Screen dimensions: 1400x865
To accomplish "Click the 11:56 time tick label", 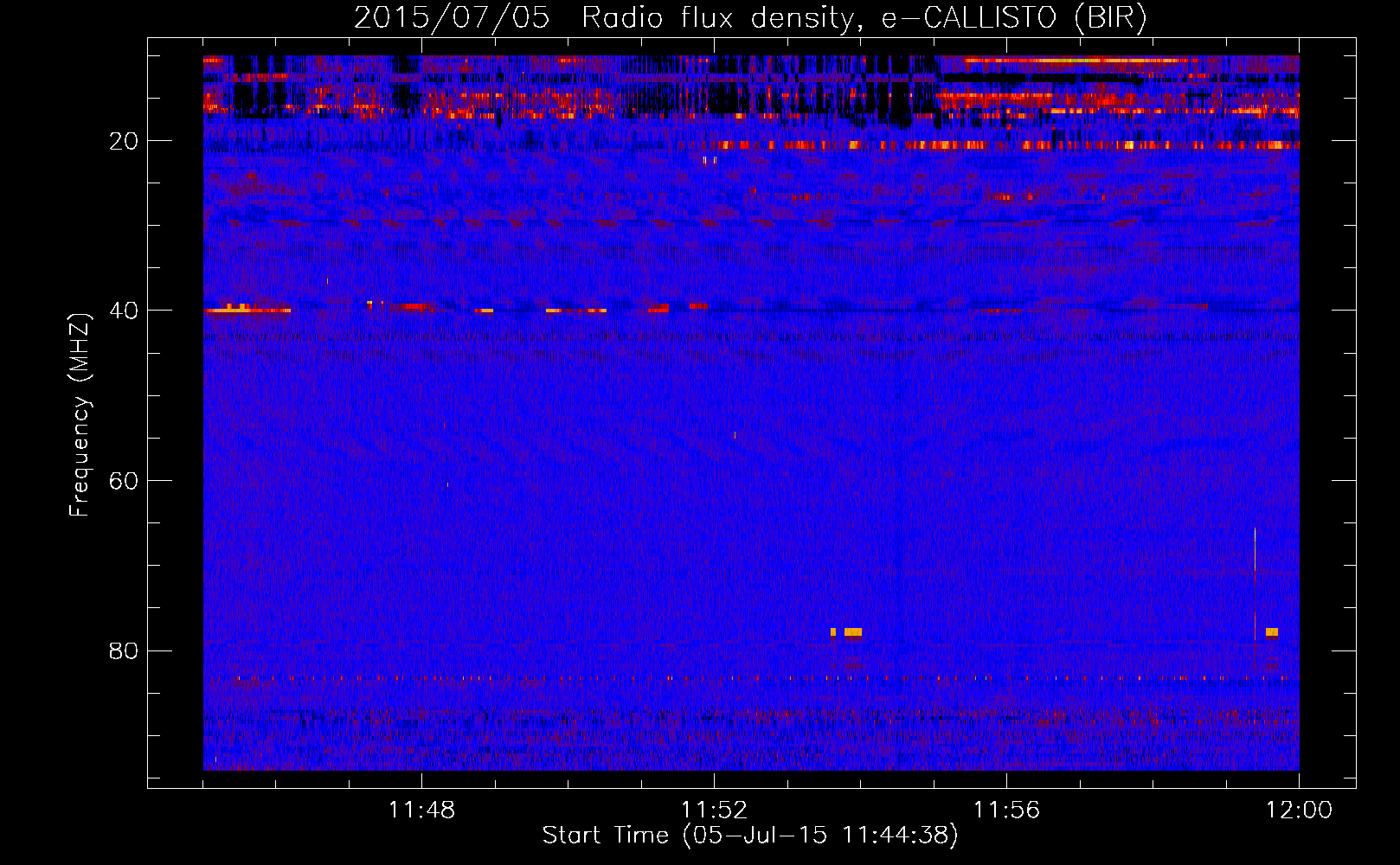I will pyautogui.click(x=1006, y=811).
